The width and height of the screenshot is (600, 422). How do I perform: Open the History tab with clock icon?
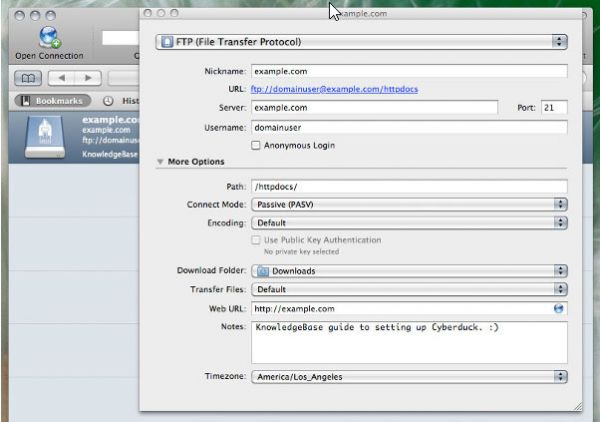tap(121, 101)
